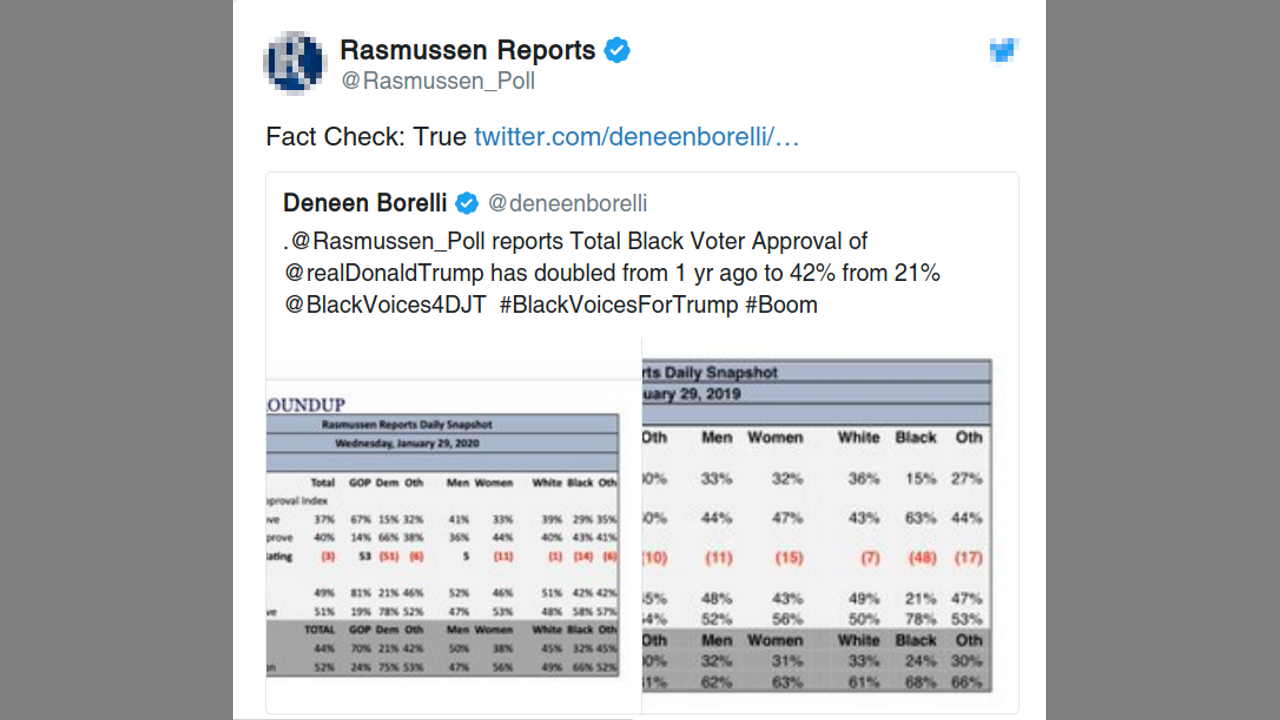Open the @Rasmussen_Poll handle under the name
The width and height of the screenshot is (1280, 720).
438,81
